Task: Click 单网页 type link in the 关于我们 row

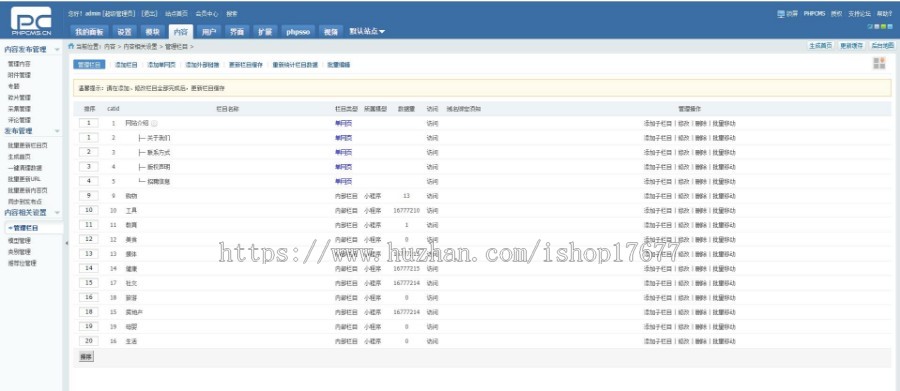Action: [x=343, y=138]
